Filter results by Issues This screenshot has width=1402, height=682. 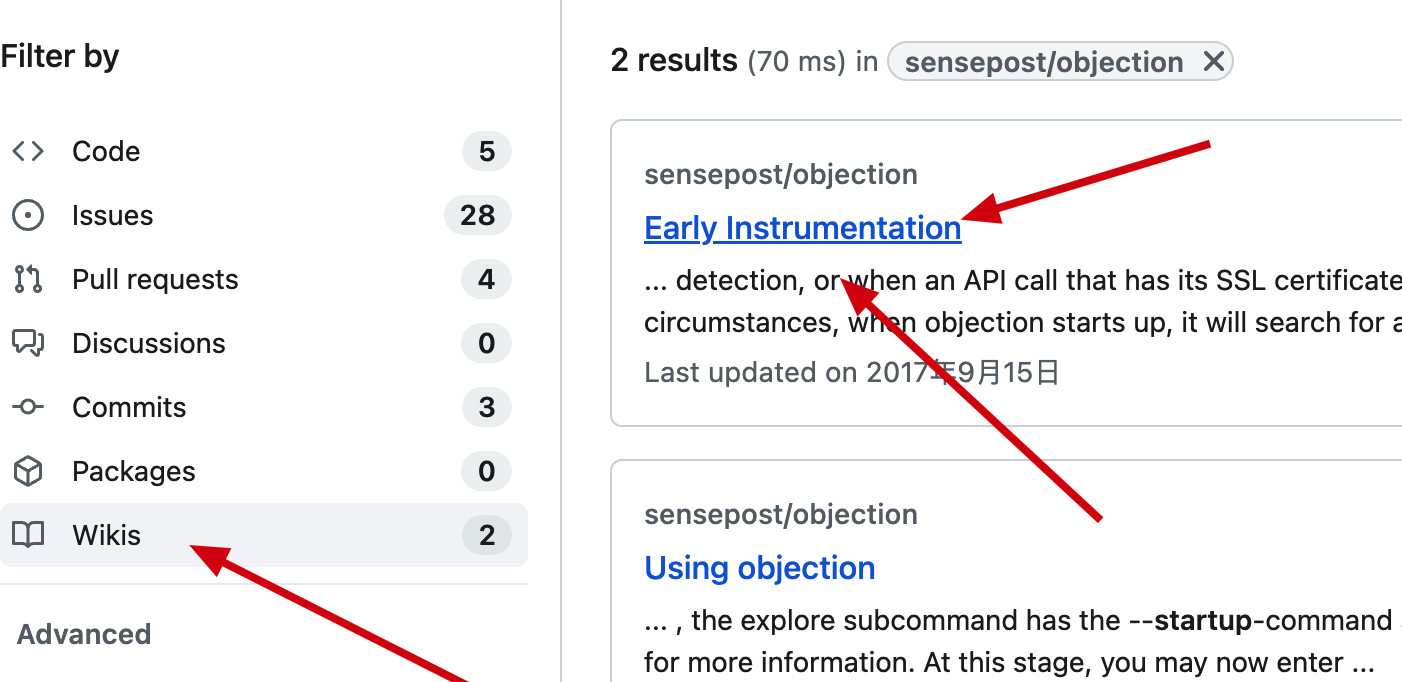point(112,215)
